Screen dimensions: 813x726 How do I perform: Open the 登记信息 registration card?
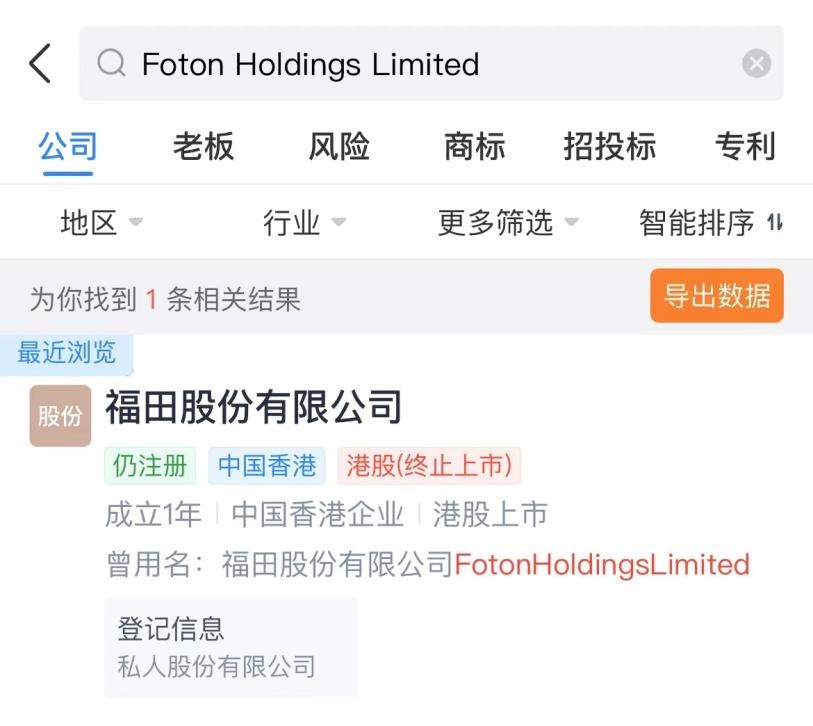(x=231, y=647)
